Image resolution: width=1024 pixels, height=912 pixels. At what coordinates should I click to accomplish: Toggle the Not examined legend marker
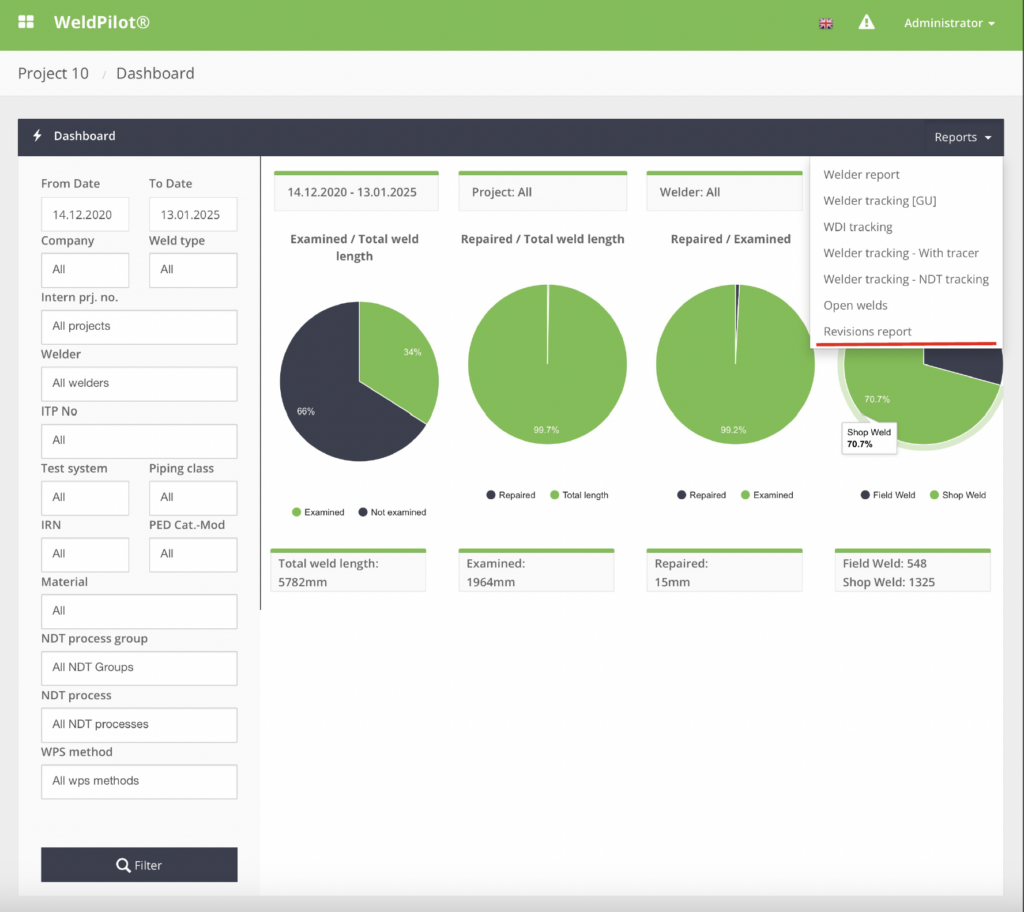[x=365, y=512]
